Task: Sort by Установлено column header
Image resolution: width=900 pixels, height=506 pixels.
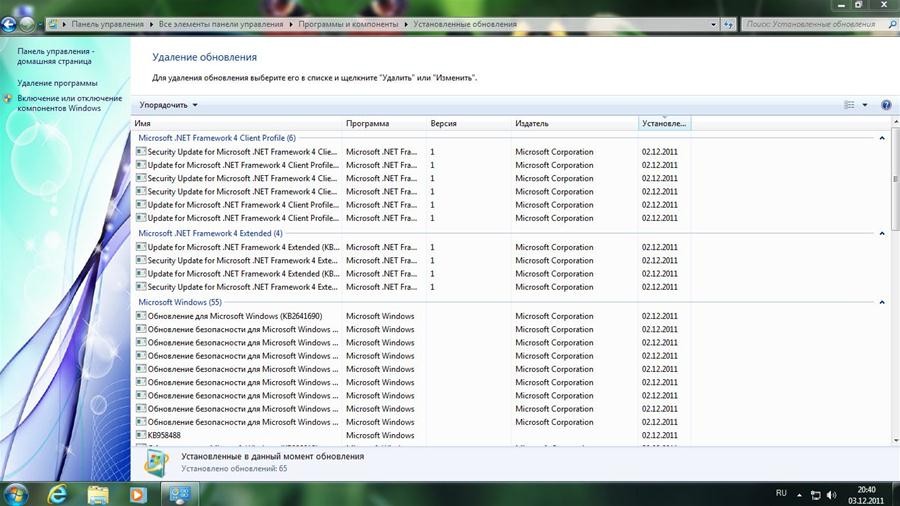Action: click(x=664, y=123)
